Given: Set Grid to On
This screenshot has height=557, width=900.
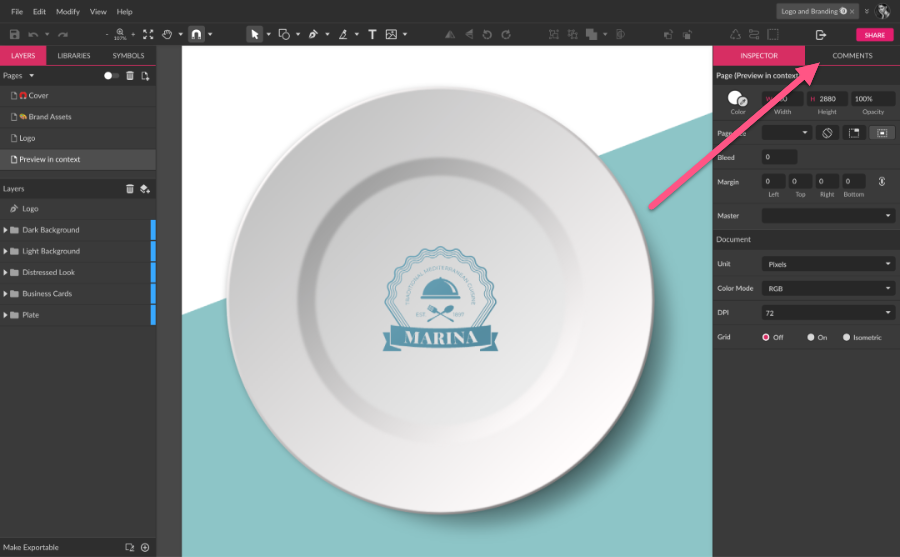Looking at the screenshot, I should click(811, 337).
